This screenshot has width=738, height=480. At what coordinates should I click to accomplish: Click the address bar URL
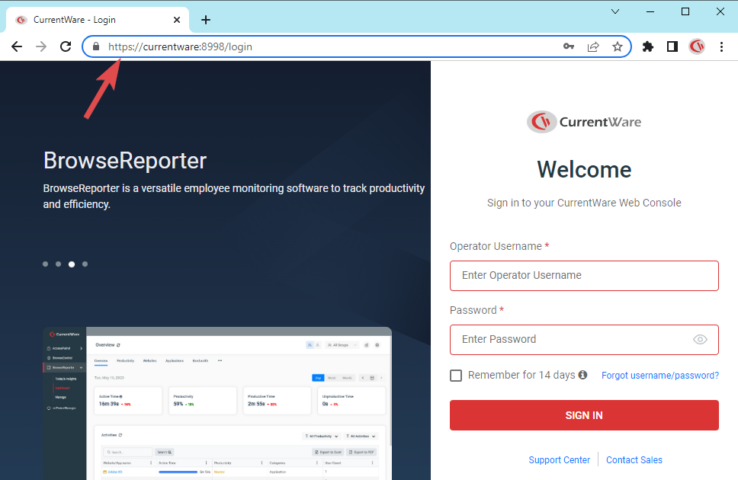[x=180, y=47]
